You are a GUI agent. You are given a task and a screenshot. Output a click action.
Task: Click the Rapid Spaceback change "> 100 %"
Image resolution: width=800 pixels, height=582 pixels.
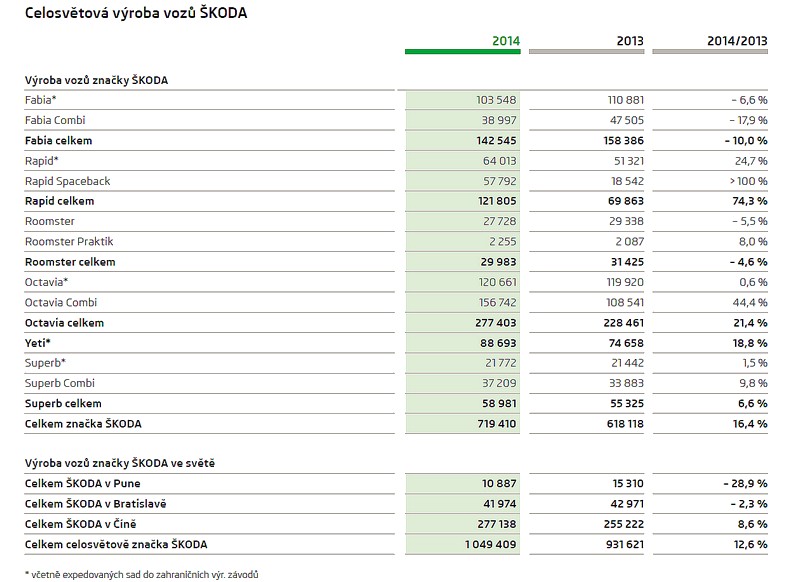pyautogui.click(x=748, y=181)
